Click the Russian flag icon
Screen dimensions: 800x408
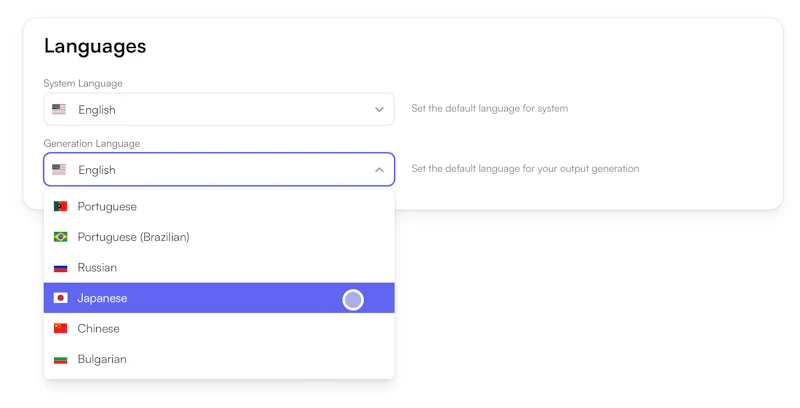click(61, 268)
